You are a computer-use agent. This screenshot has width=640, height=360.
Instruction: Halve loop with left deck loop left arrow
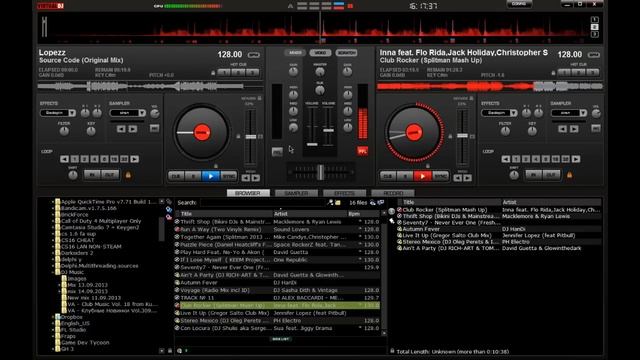tap(64, 159)
